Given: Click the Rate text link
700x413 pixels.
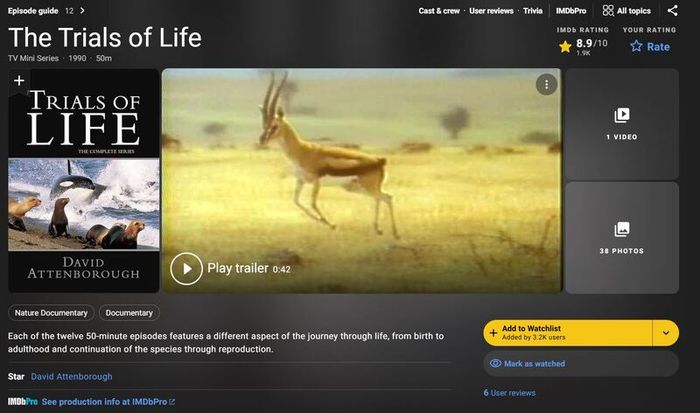Looking at the screenshot, I should pos(658,46).
